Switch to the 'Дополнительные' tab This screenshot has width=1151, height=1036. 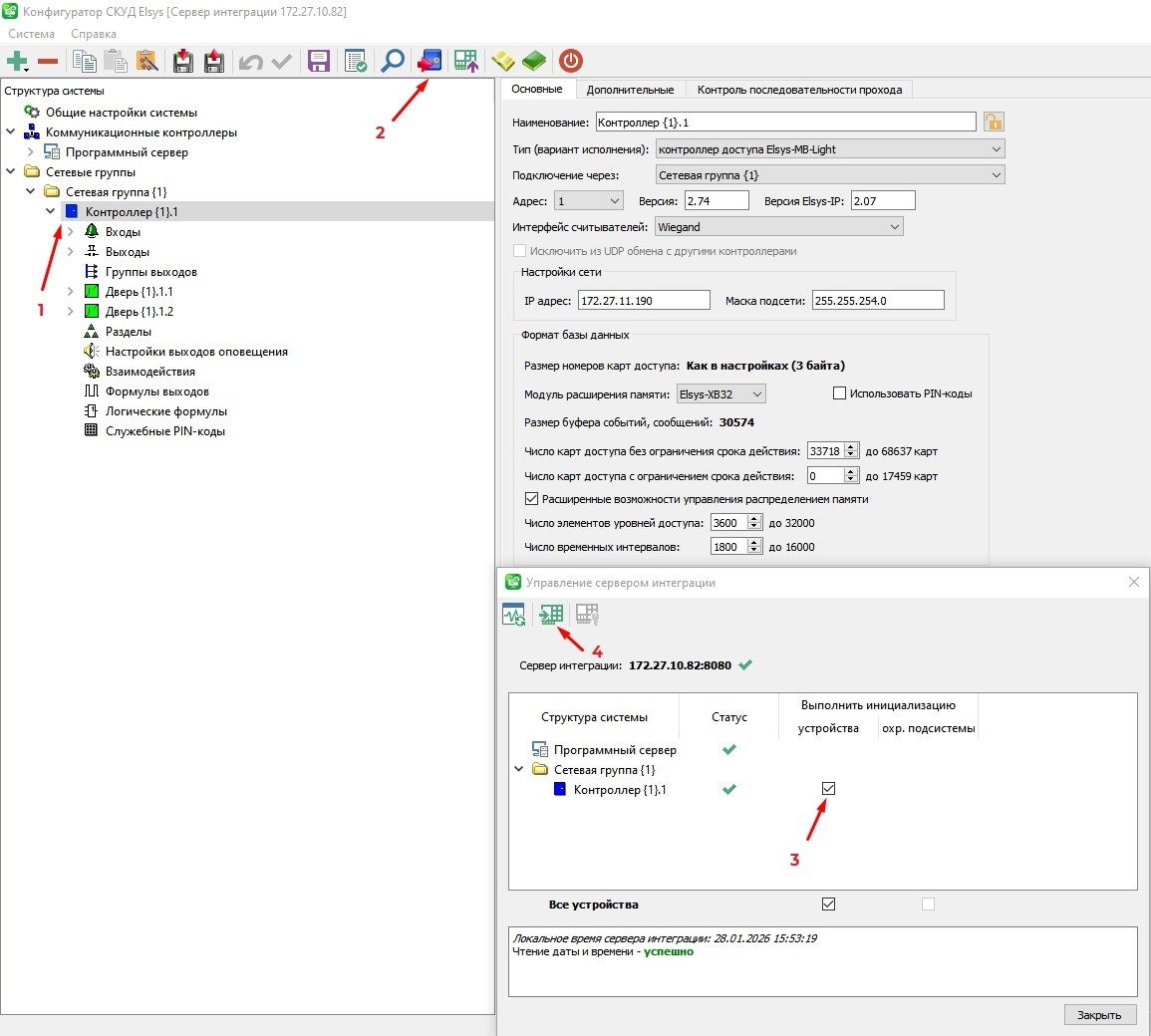(630, 90)
